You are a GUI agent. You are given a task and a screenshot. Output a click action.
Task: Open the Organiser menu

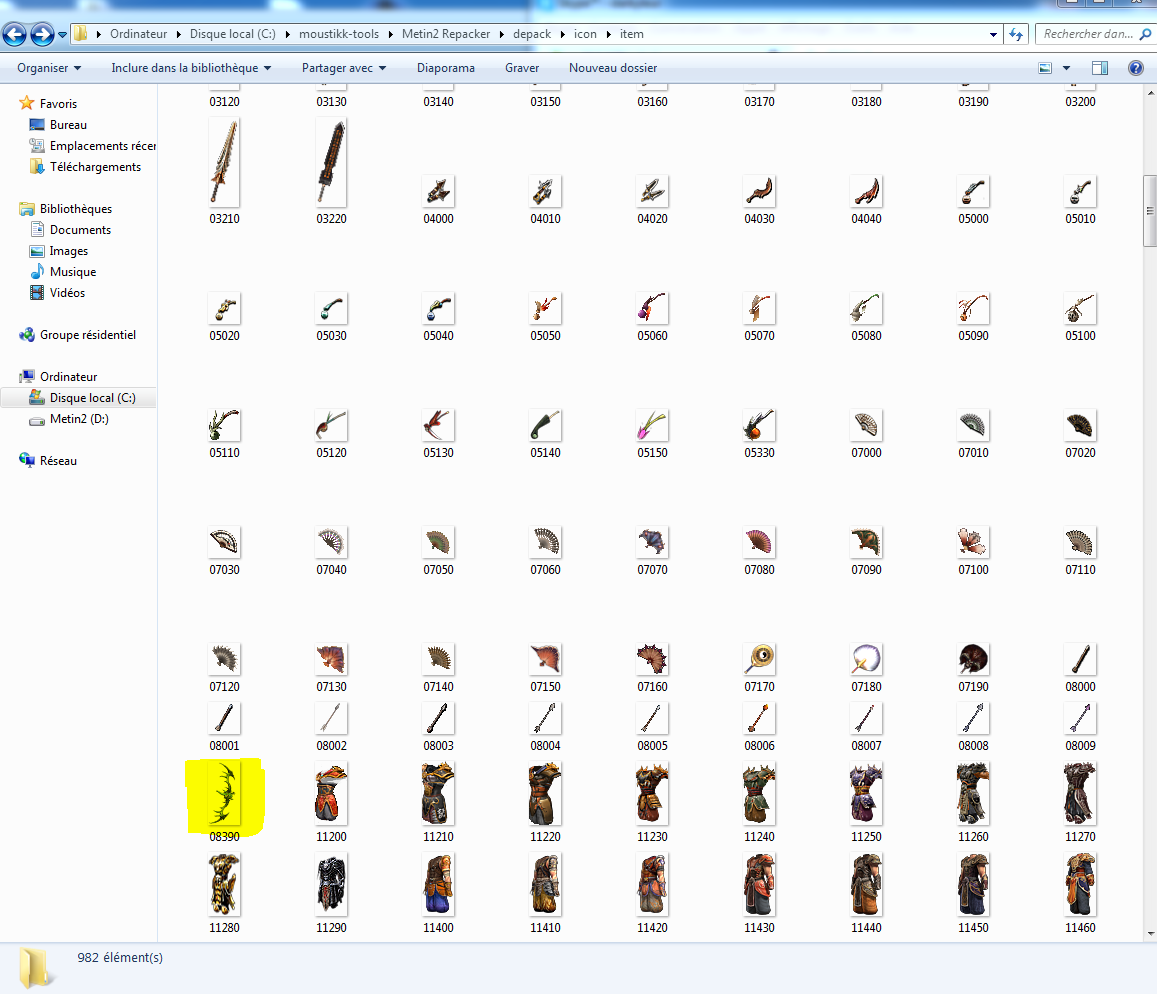pyautogui.click(x=49, y=68)
